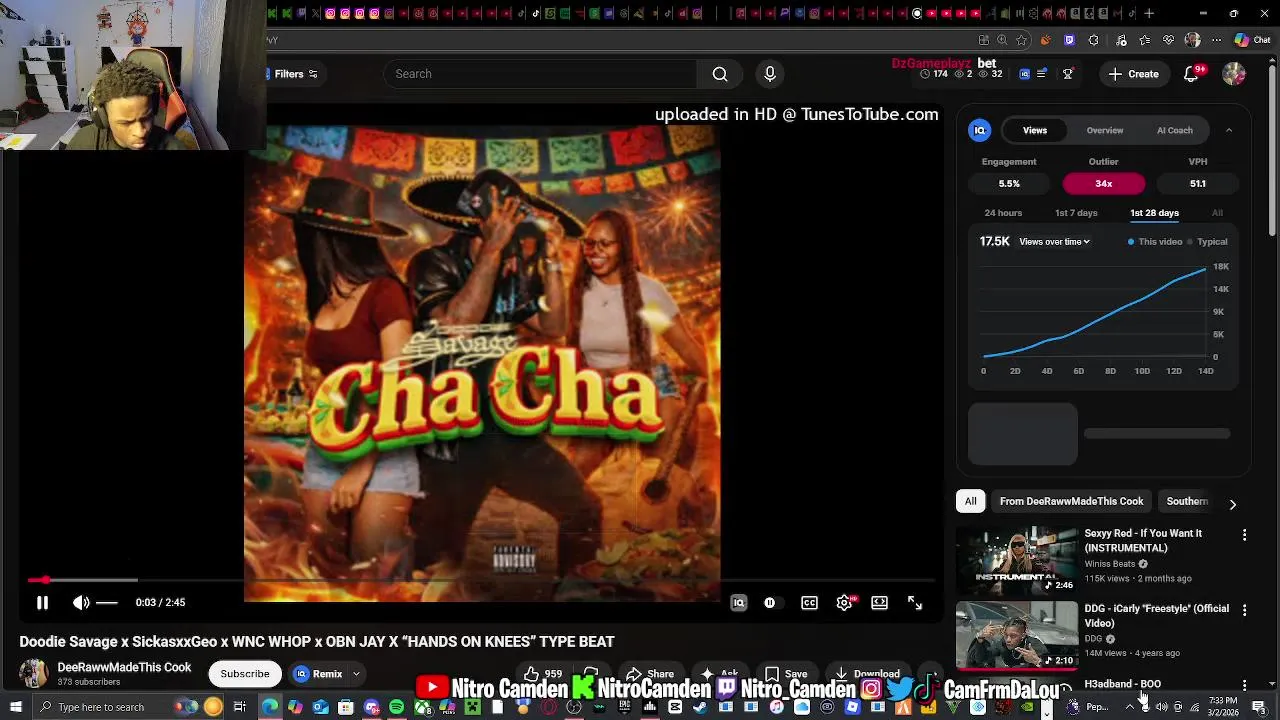Select the 24 hours range

(1003, 213)
